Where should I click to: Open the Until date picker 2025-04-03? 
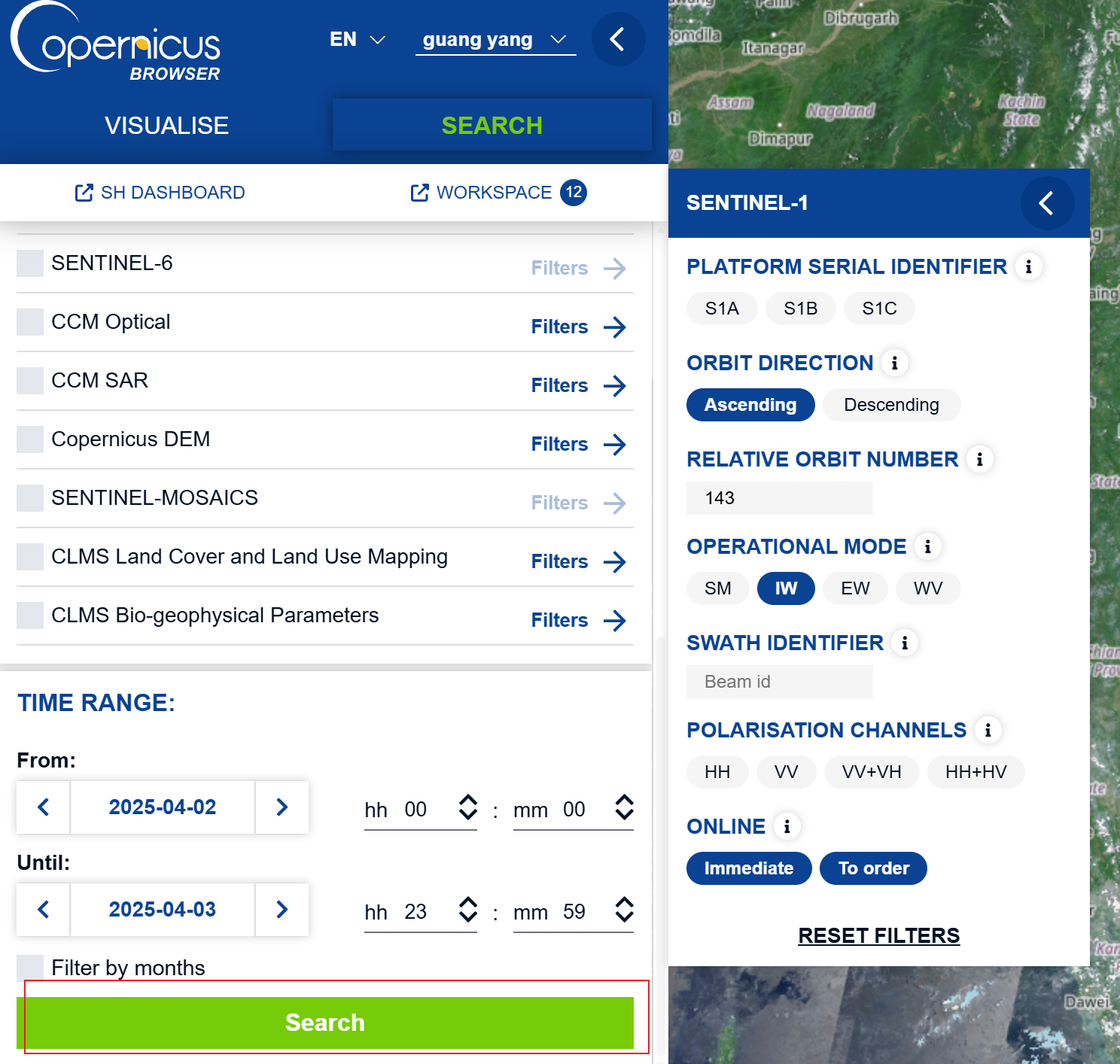pyautogui.click(x=163, y=910)
